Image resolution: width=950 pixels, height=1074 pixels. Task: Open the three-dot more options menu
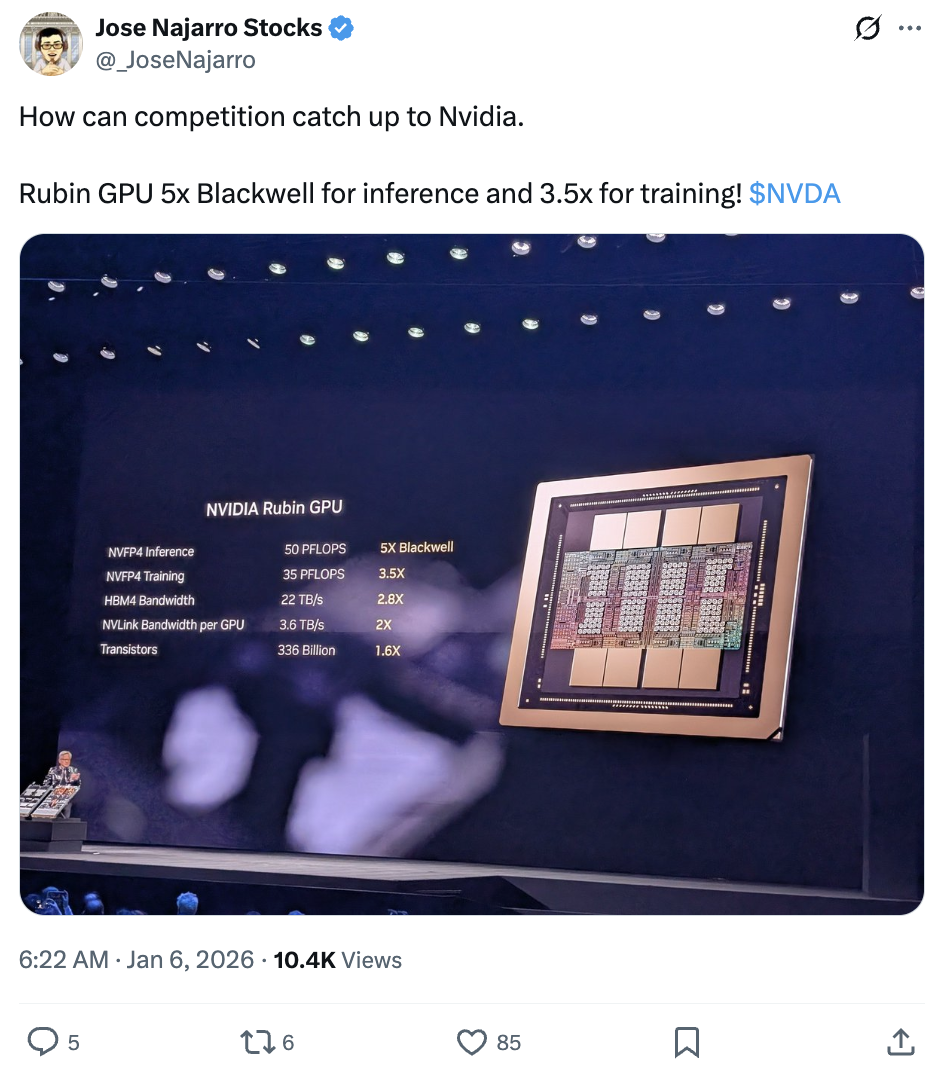coord(910,30)
